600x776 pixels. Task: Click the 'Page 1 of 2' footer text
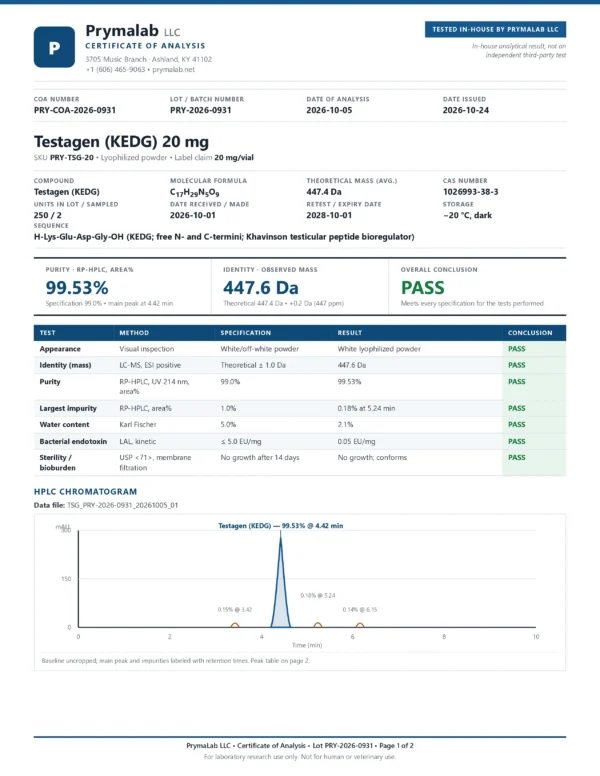397,746
